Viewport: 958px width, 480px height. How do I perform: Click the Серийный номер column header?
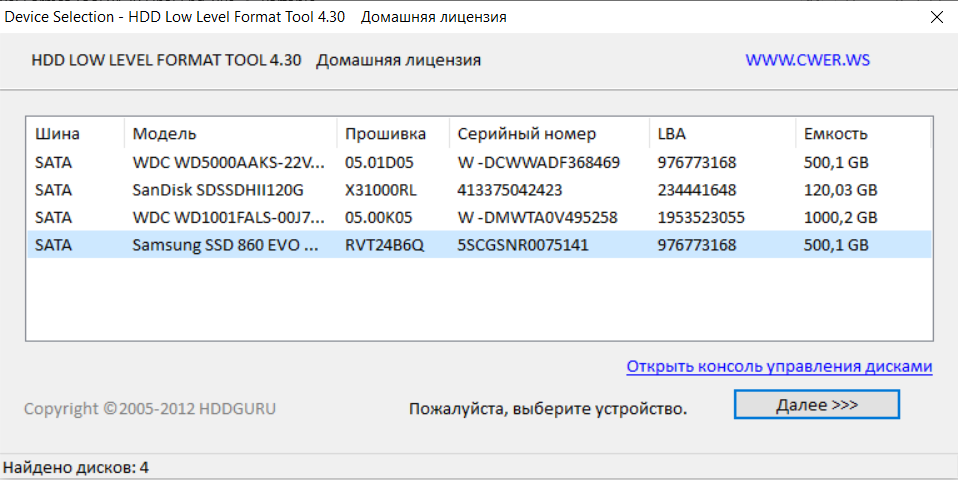click(549, 134)
